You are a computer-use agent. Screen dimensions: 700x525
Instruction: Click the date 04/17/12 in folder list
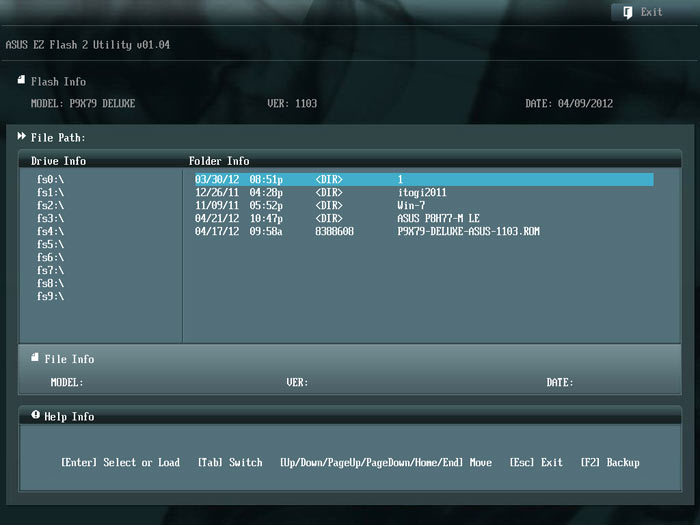coord(217,231)
